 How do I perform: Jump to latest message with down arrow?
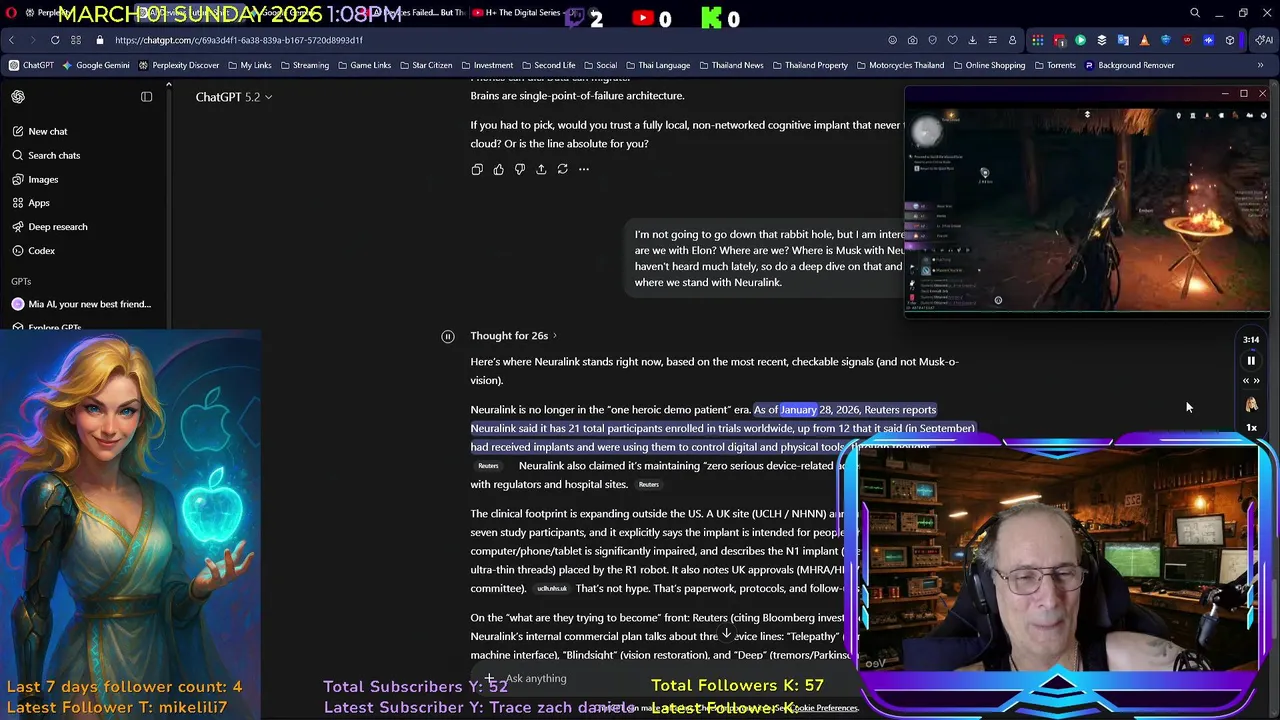coord(727,635)
